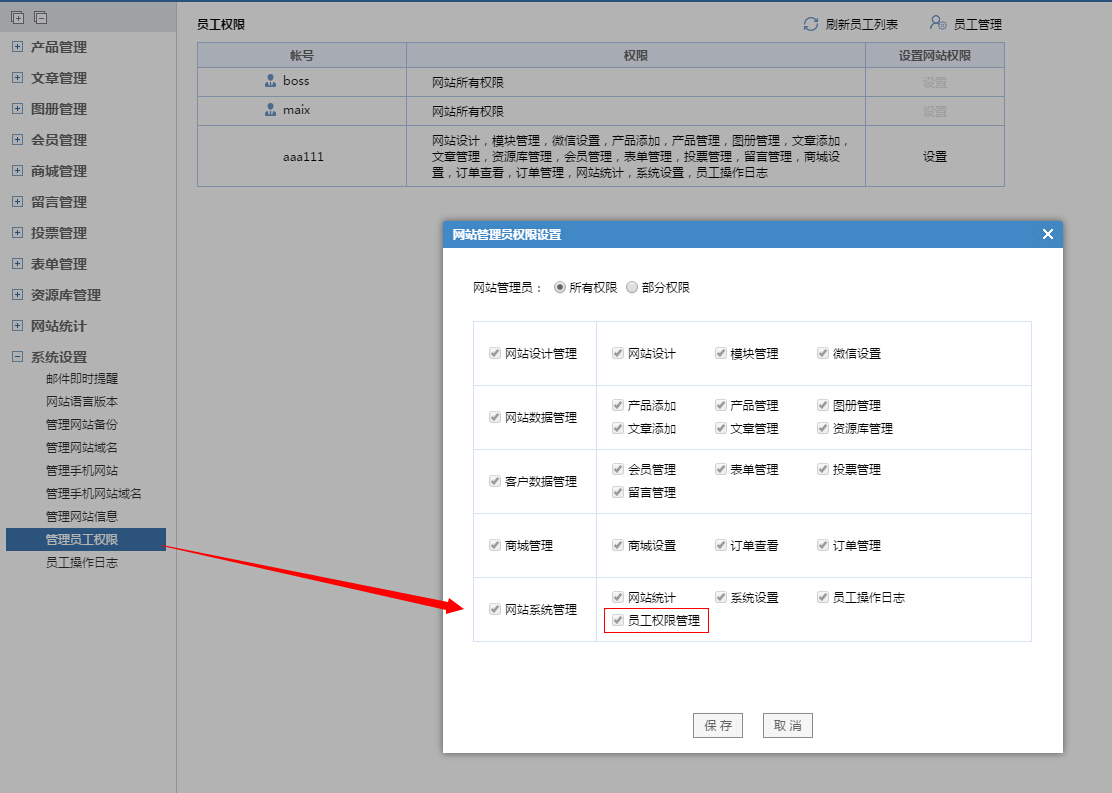Toggle the 微信设置 checkbox
Image resolution: width=1112 pixels, height=793 pixels.
[823, 353]
